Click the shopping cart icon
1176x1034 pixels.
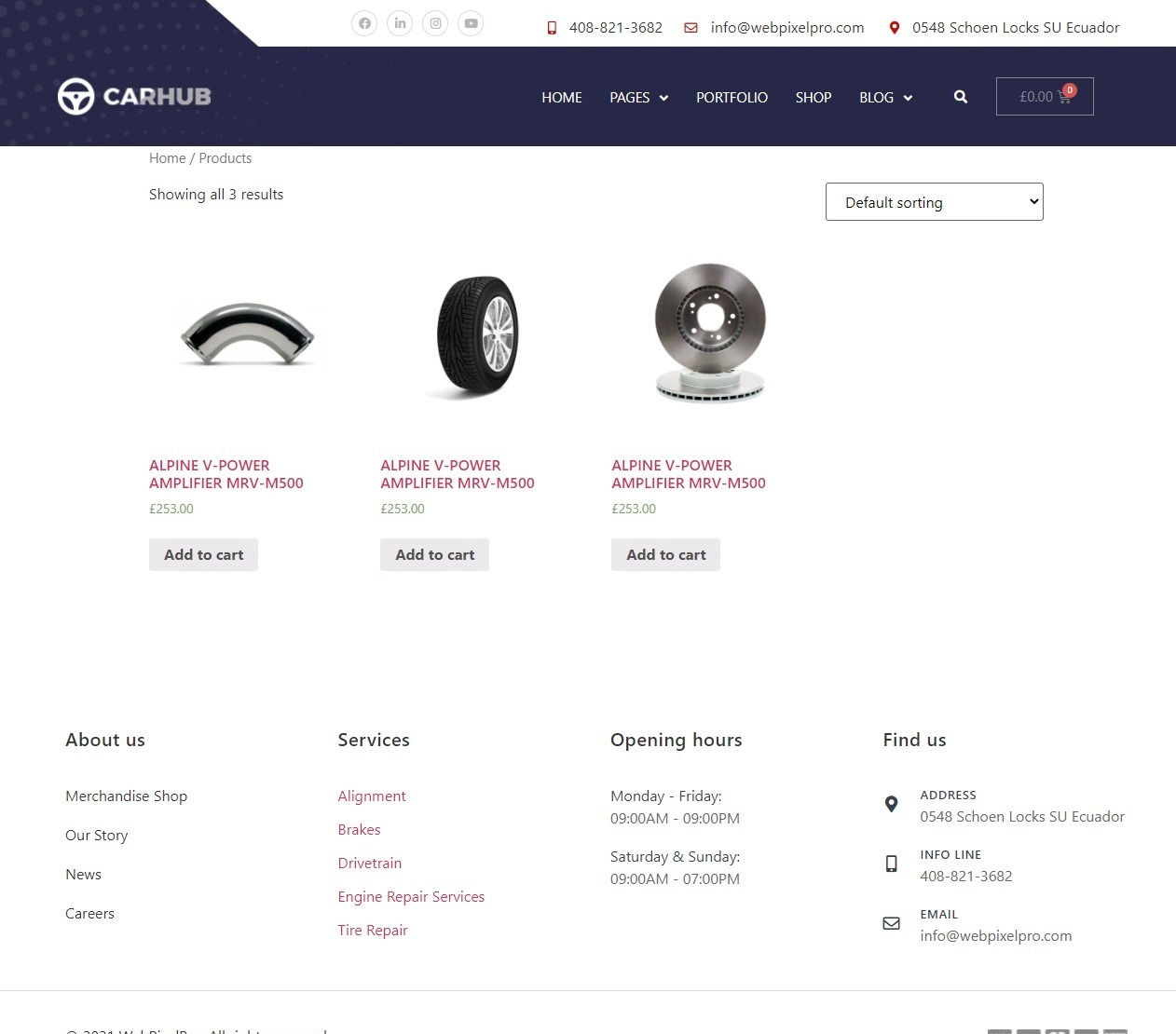1064,97
